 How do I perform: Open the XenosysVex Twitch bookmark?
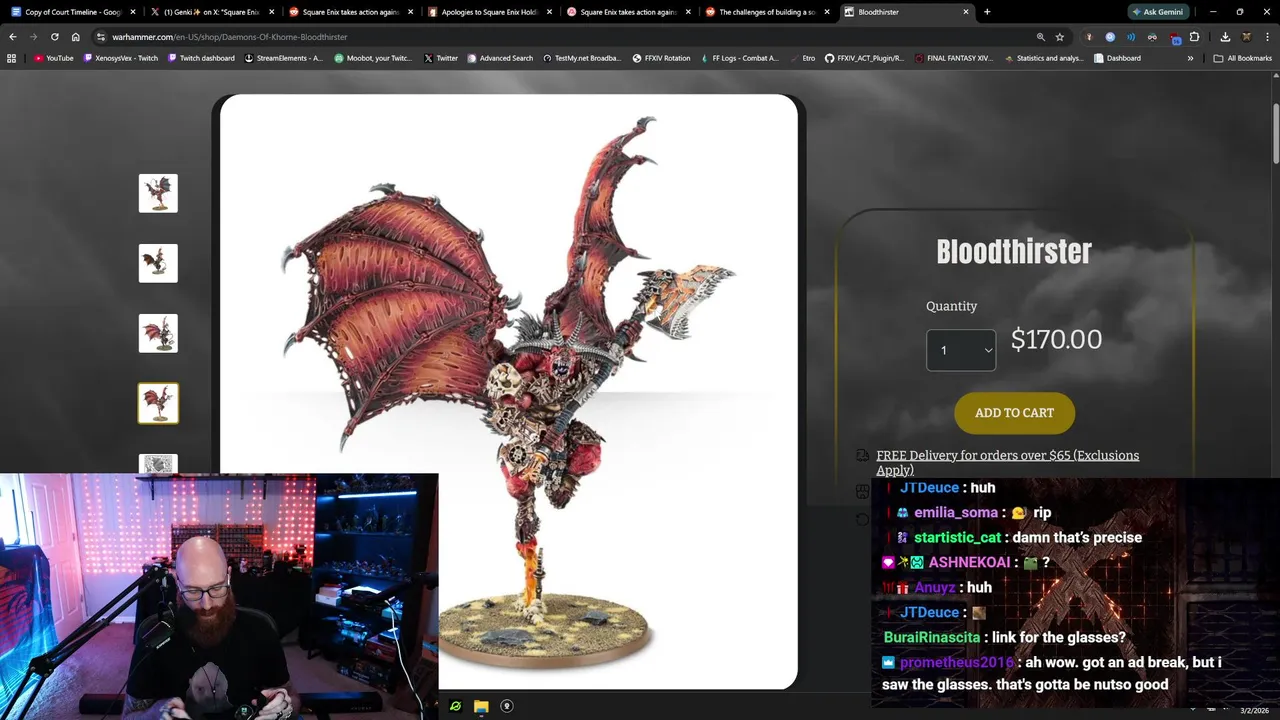tap(121, 58)
